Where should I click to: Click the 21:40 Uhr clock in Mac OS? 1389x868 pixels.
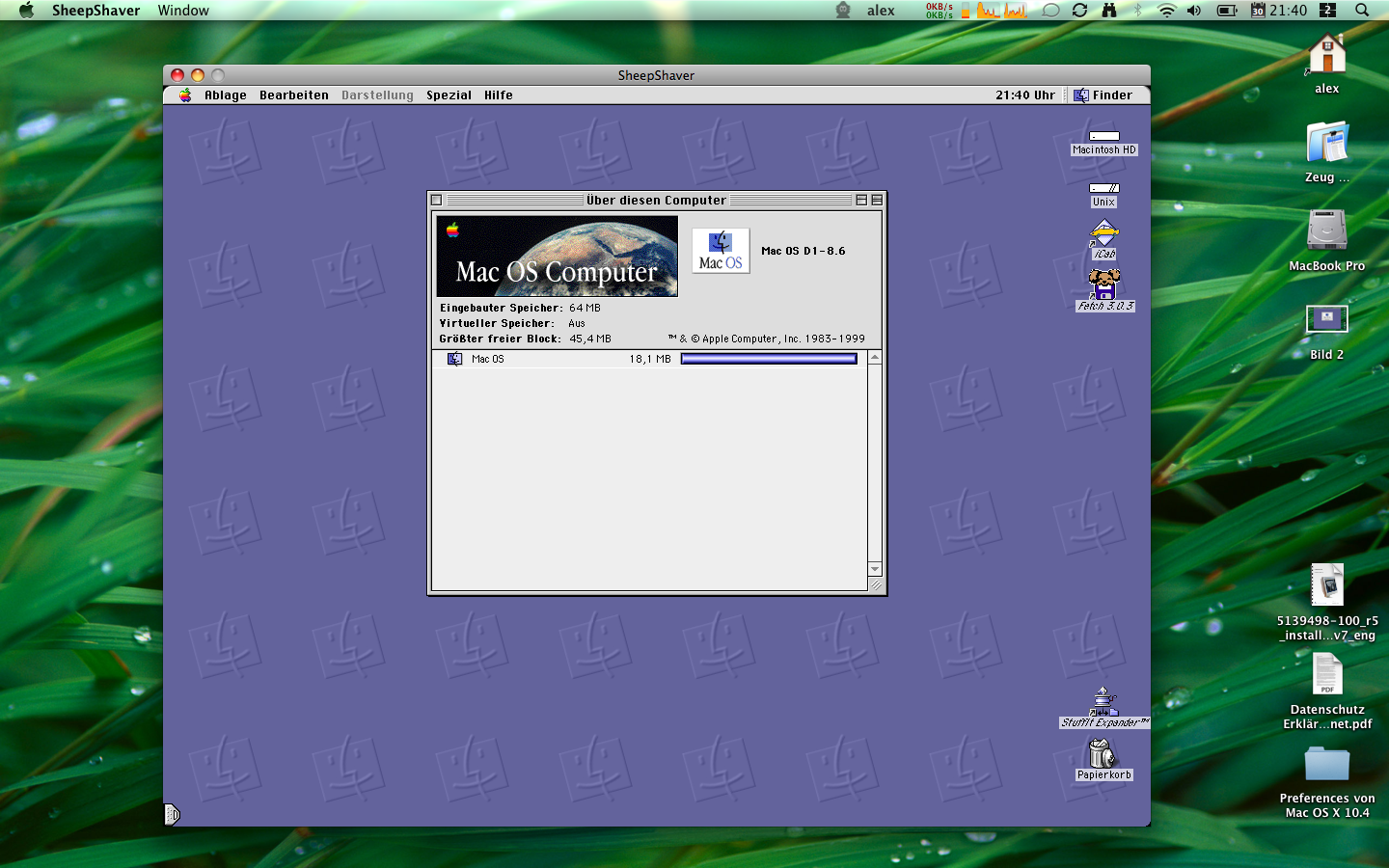tap(1025, 95)
